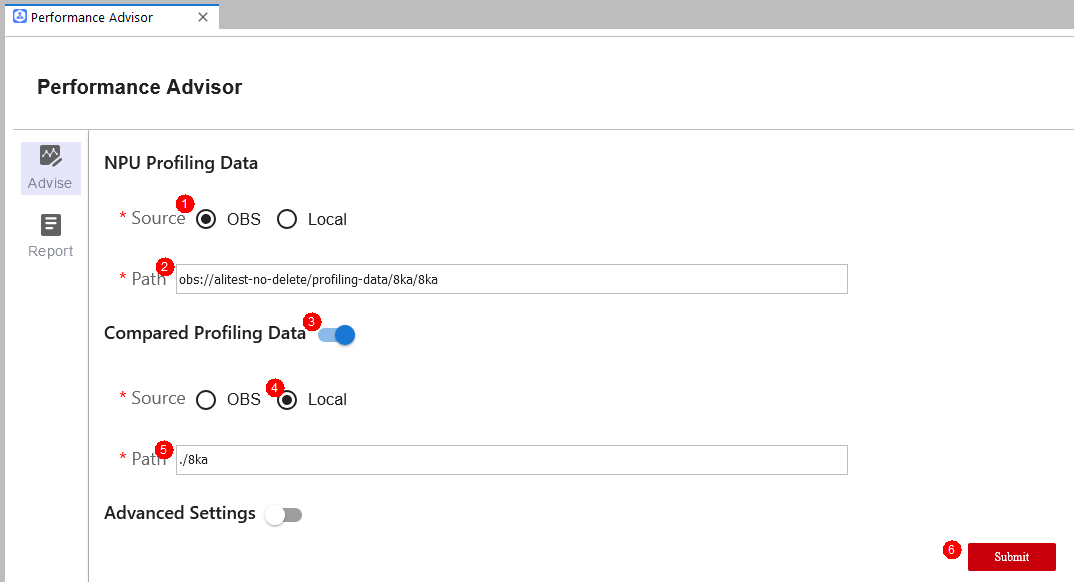Enable the Advanced Settings toggle

[x=284, y=515]
